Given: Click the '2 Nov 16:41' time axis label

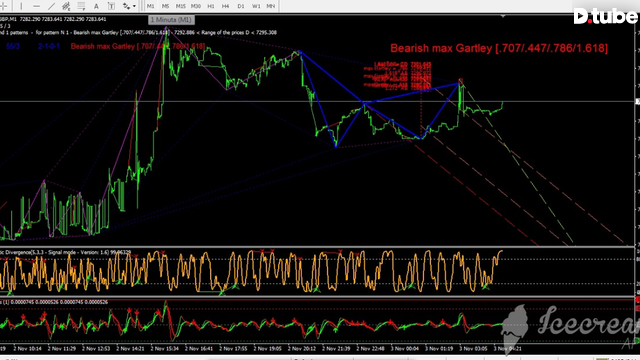Looking at the screenshot, I should 199,349.
